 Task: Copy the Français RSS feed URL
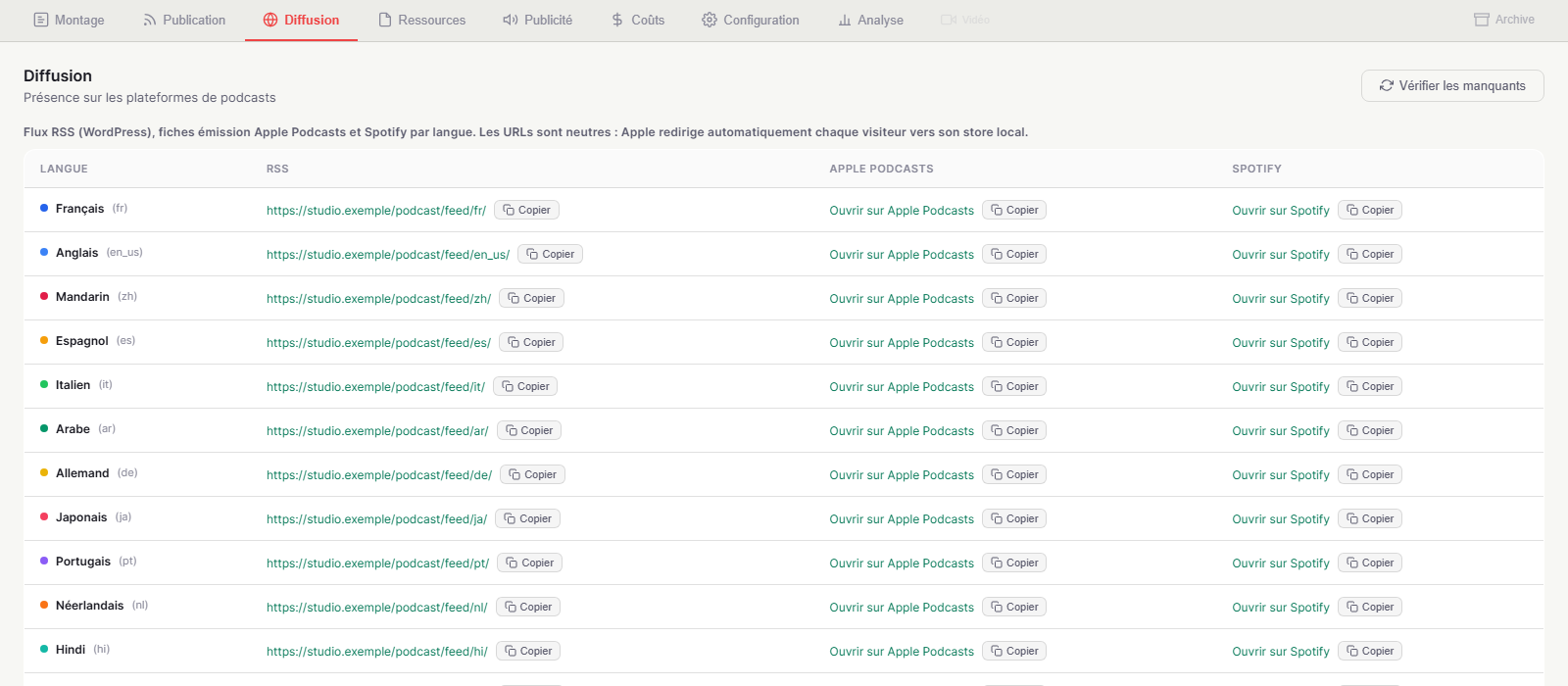(527, 210)
